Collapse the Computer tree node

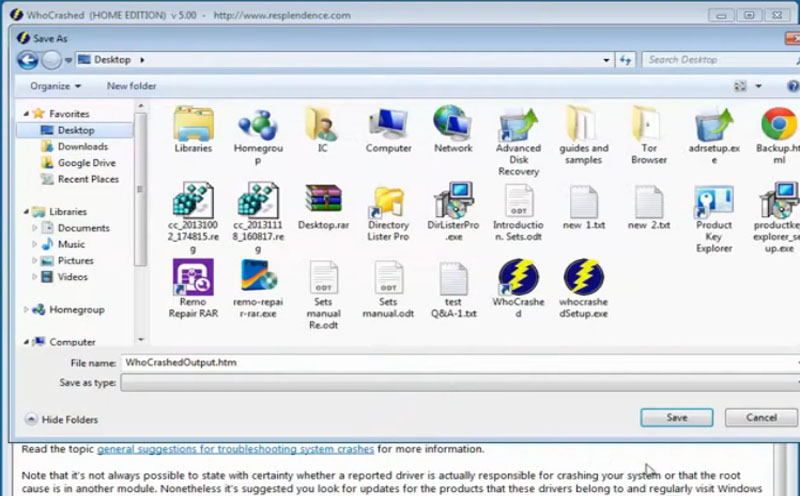coord(26,342)
